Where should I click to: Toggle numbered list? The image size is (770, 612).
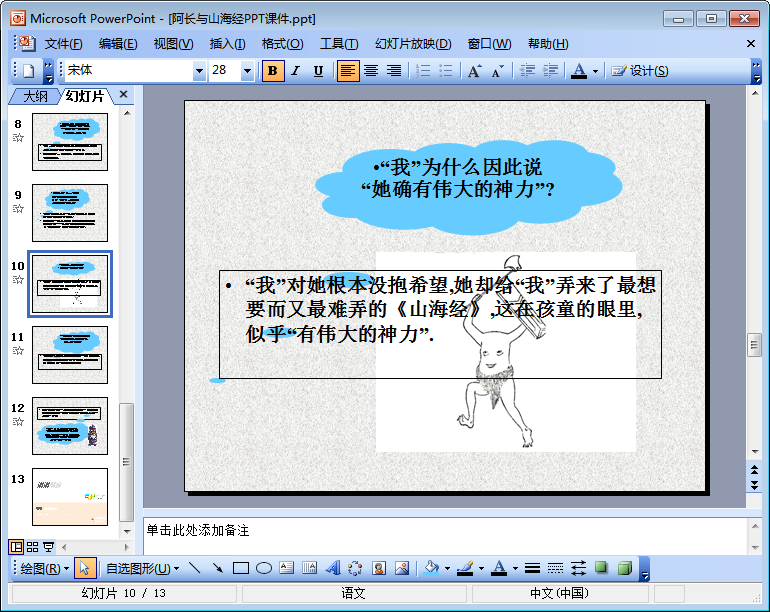[423, 71]
